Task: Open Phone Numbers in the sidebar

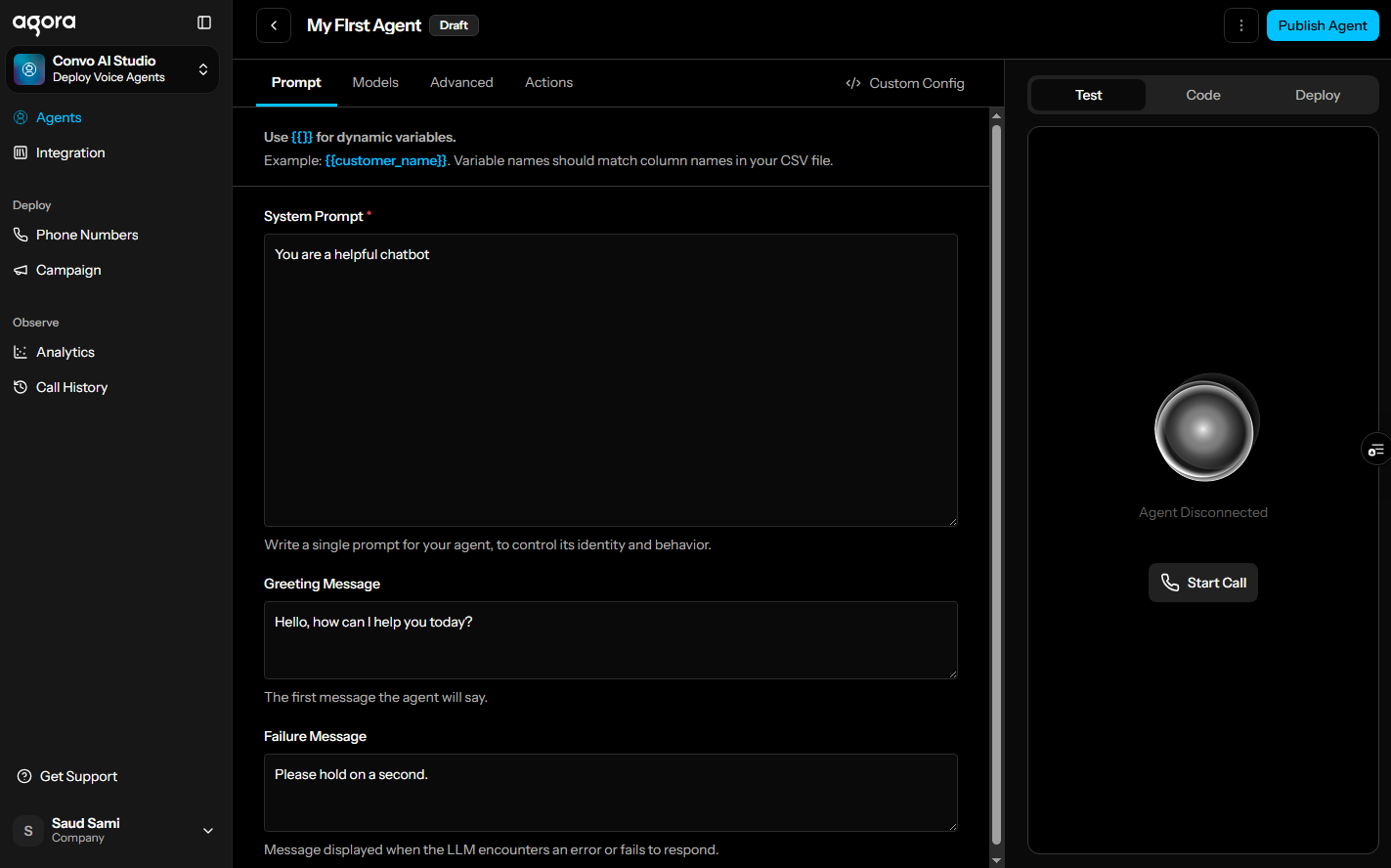Action: tap(87, 235)
